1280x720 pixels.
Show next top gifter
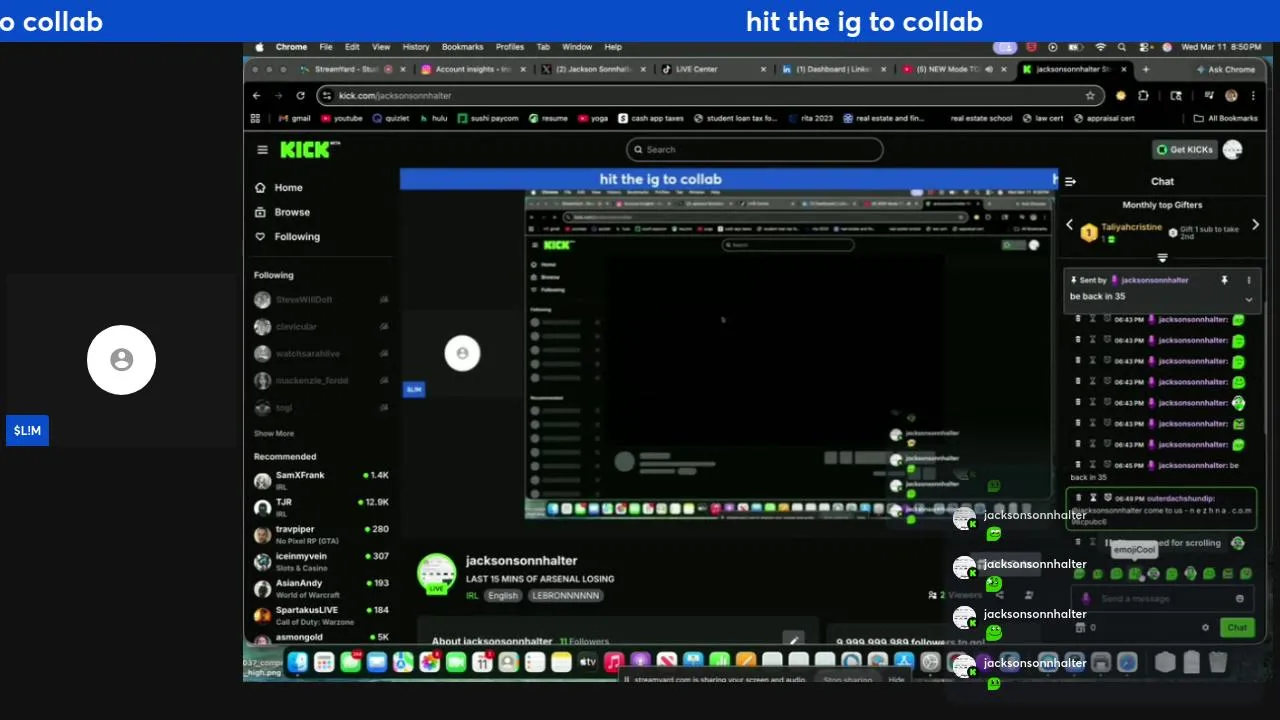1255,225
